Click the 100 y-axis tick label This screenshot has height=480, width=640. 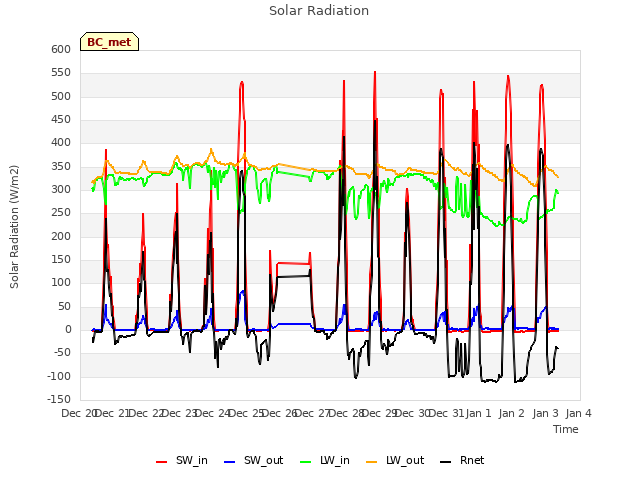pyautogui.click(x=61, y=282)
